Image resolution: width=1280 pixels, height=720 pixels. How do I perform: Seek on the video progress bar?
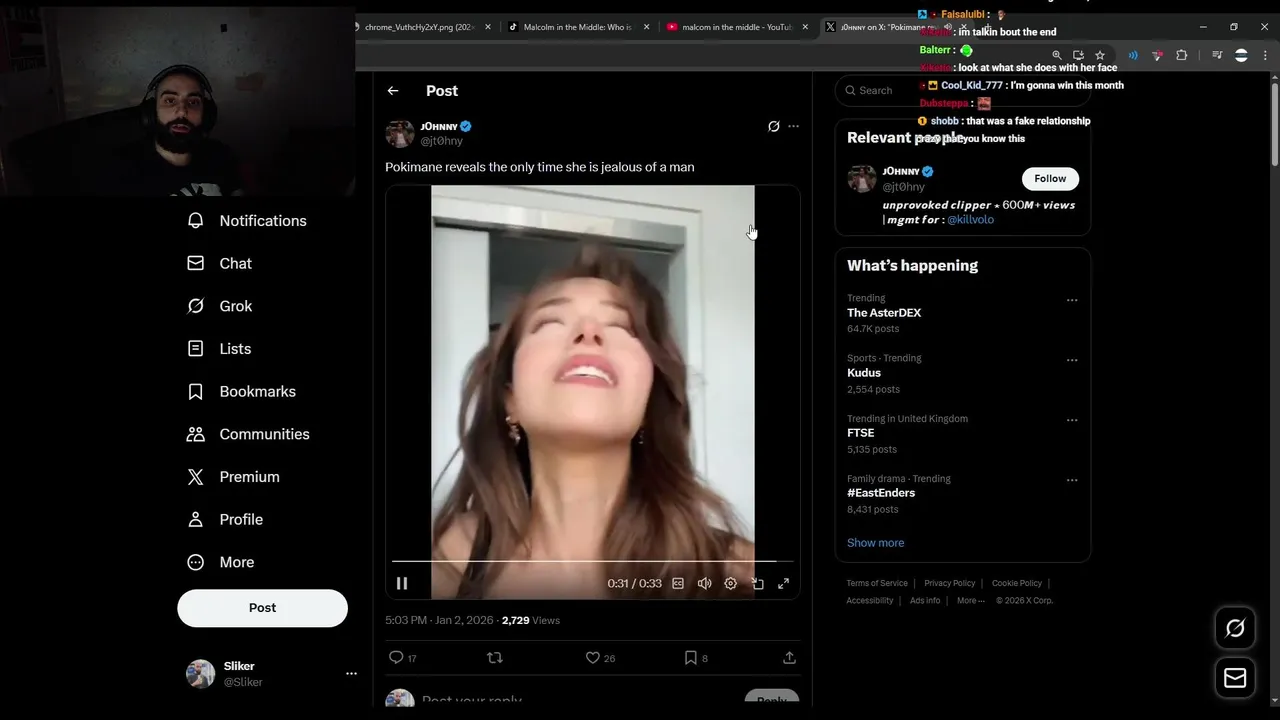point(592,562)
